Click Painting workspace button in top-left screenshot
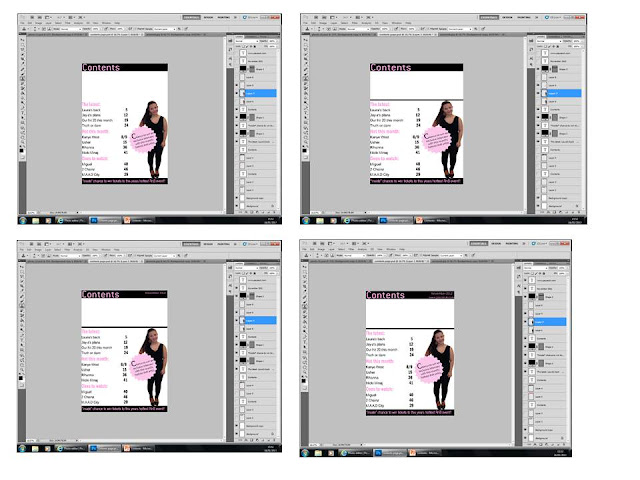 point(223,18)
